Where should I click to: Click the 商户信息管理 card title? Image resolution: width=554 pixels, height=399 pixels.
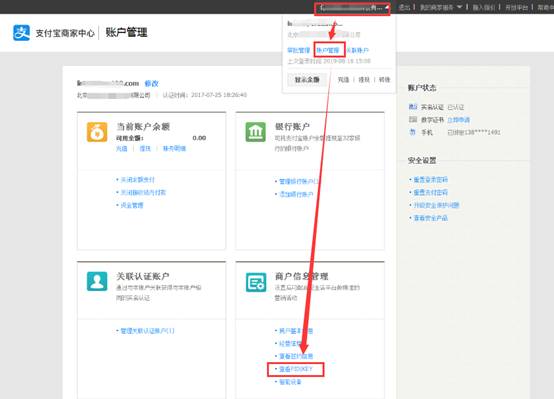click(x=301, y=276)
